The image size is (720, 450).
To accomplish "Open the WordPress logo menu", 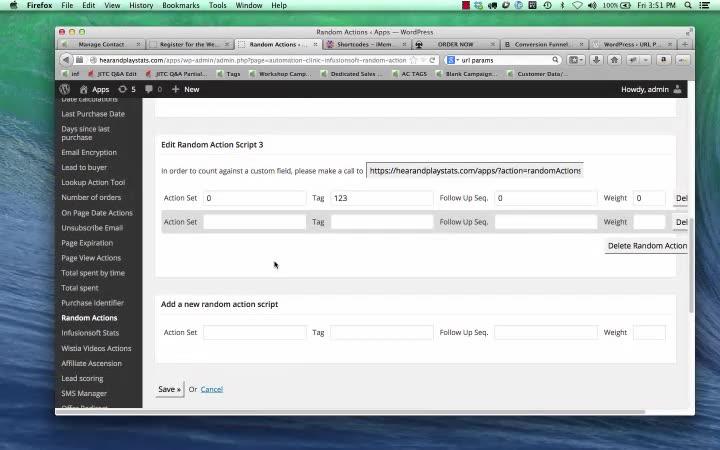I will coord(64,89).
